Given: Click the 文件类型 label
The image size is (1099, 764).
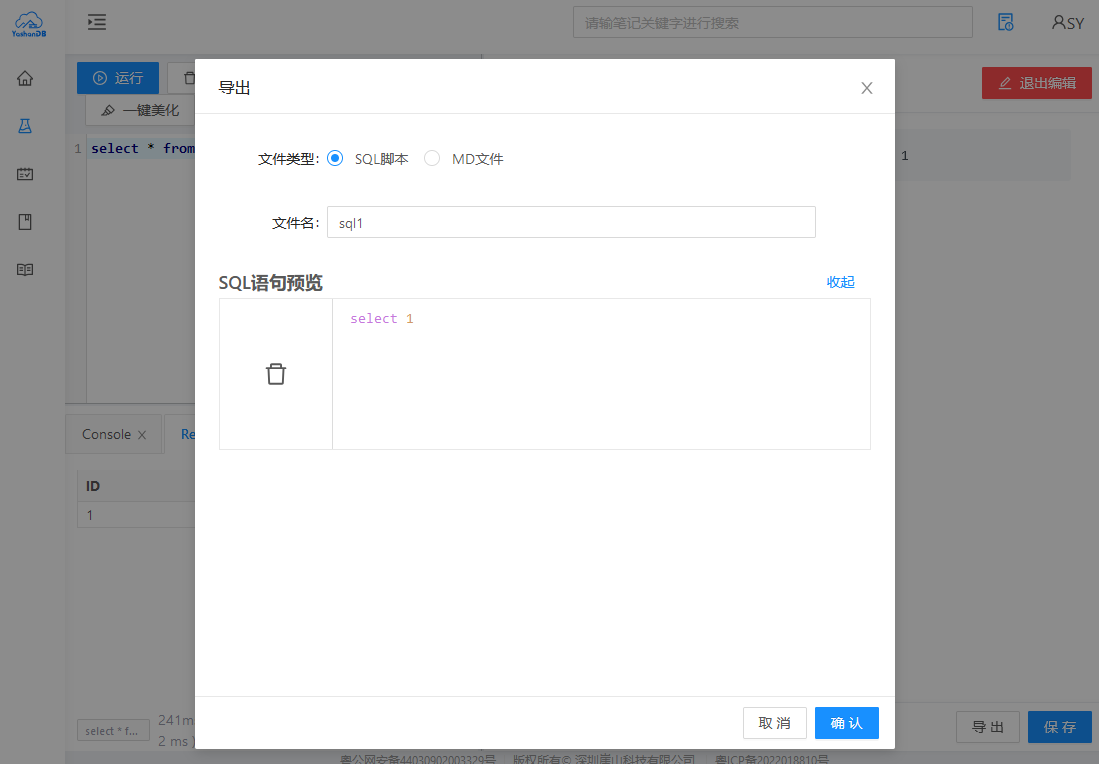Looking at the screenshot, I should coord(289,159).
